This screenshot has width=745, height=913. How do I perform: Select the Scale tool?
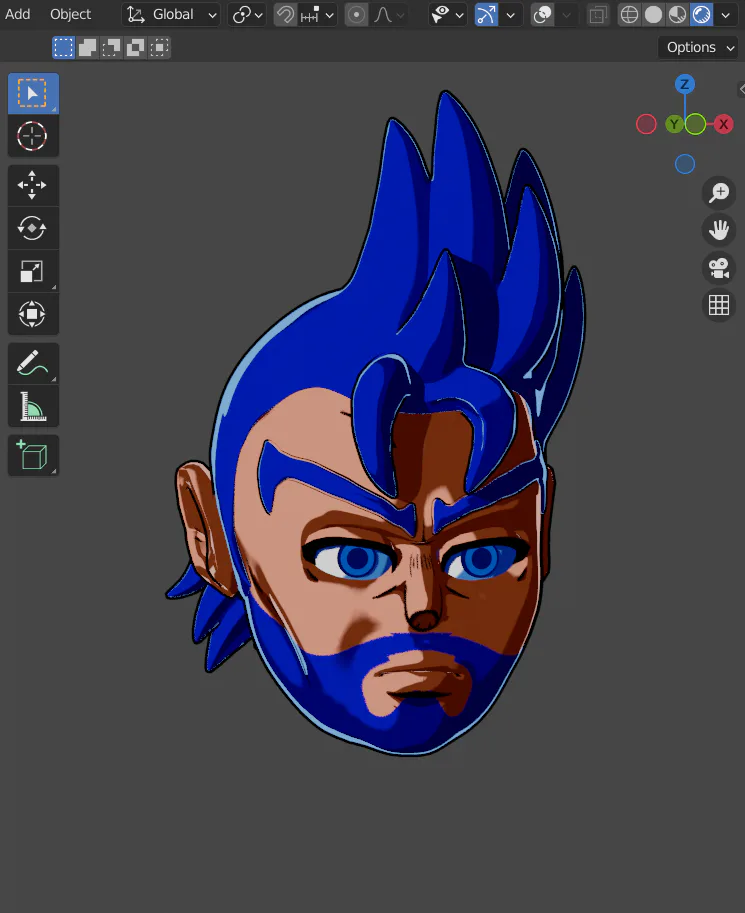[x=33, y=271]
